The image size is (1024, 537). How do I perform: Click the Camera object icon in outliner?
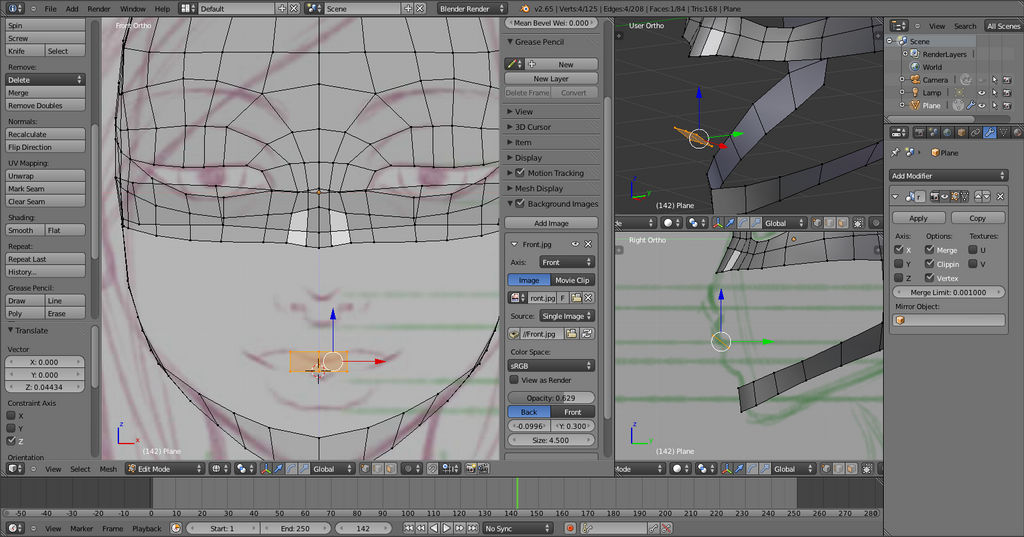point(913,80)
